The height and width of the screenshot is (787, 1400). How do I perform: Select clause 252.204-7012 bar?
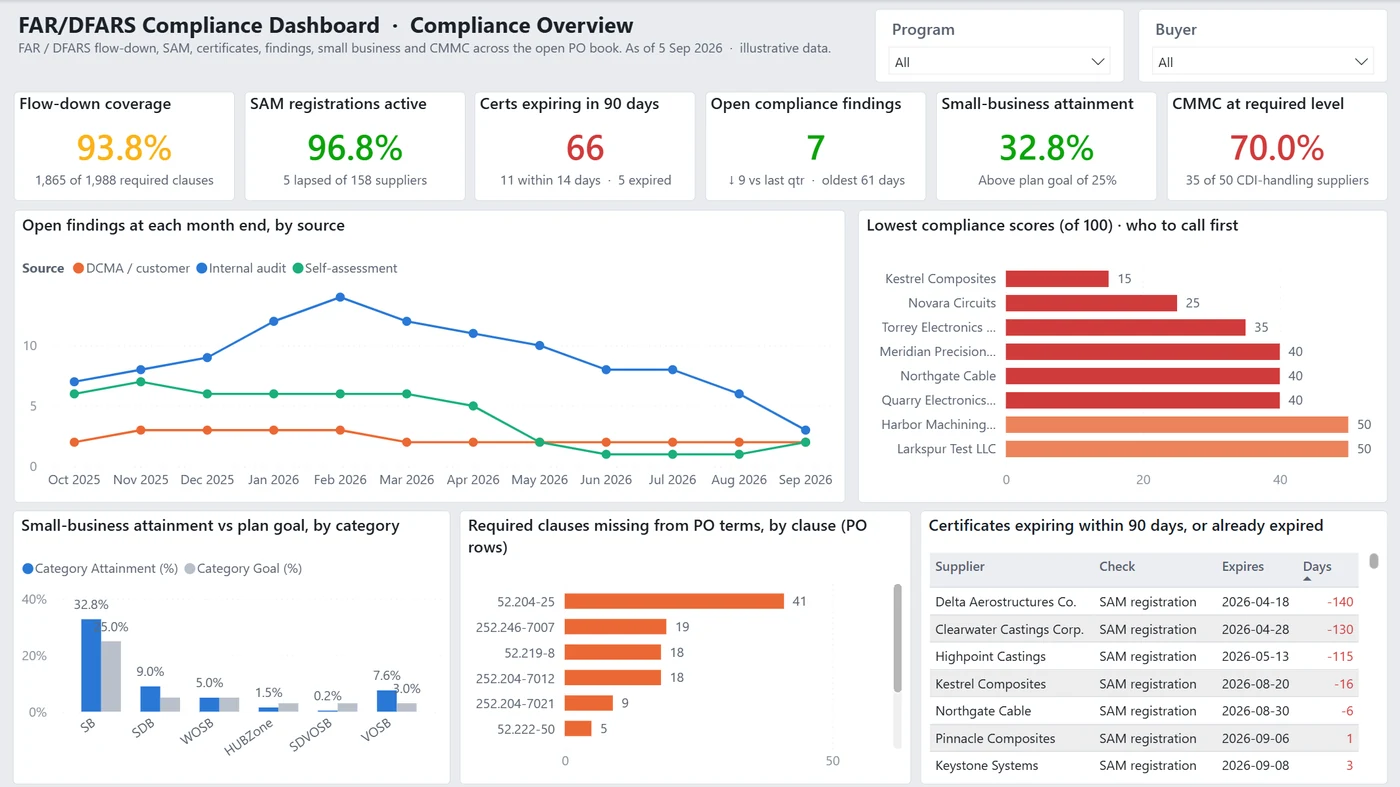(613, 677)
